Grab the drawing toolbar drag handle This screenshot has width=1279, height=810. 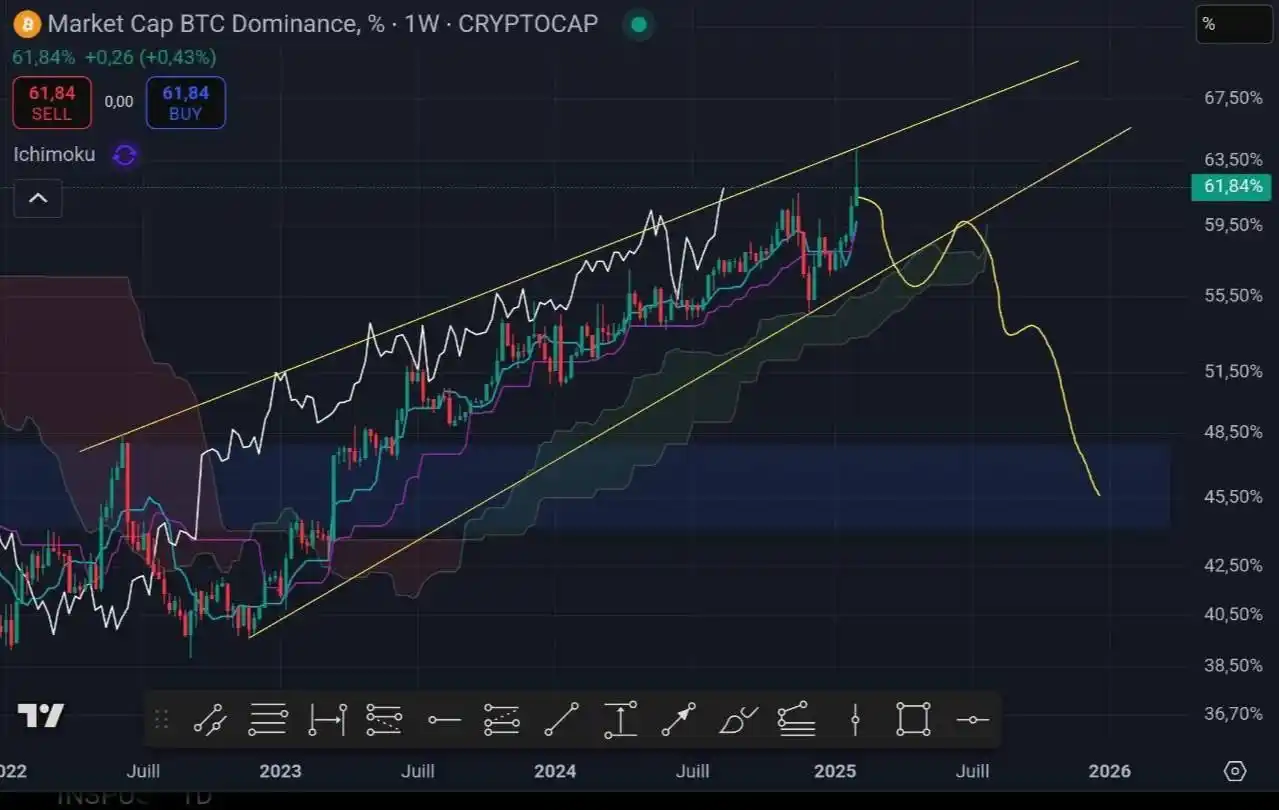(x=161, y=719)
